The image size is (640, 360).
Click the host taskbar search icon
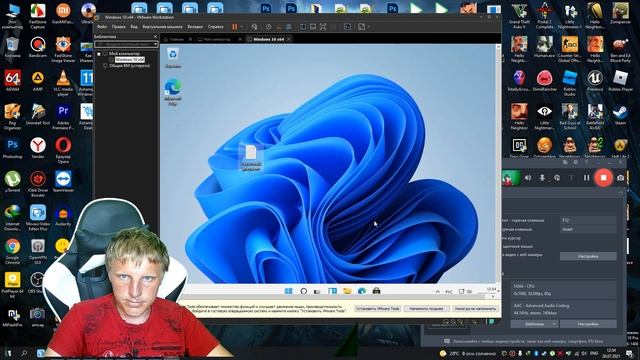pyautogui.click(x=24, y=353)
